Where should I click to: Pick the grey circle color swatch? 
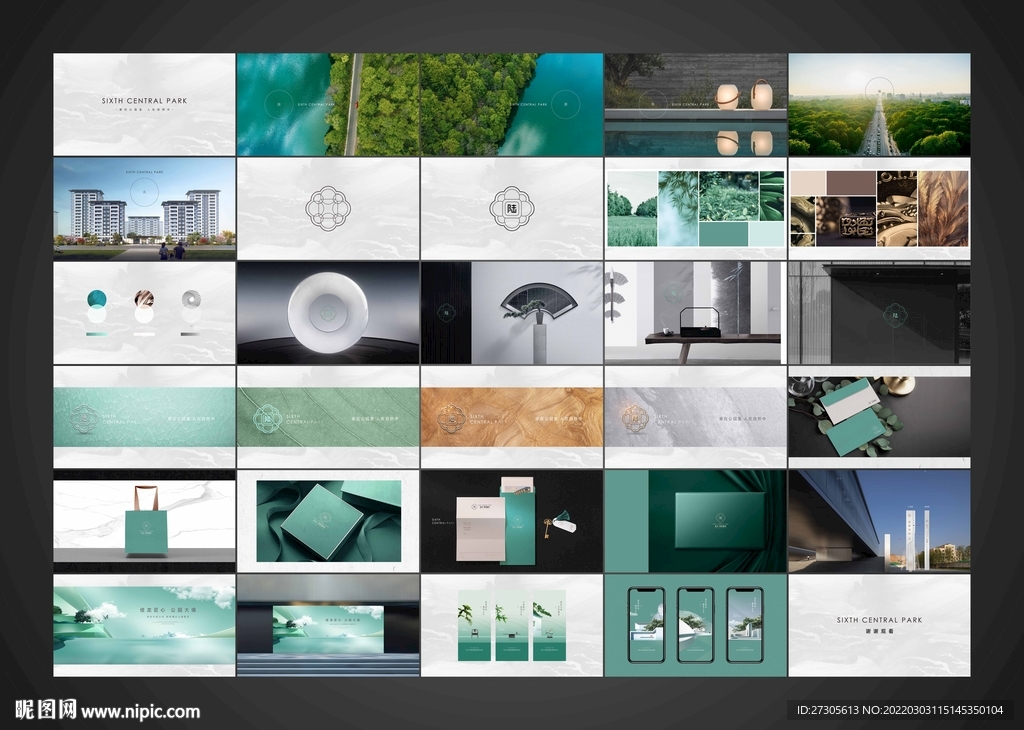(191, 299)
